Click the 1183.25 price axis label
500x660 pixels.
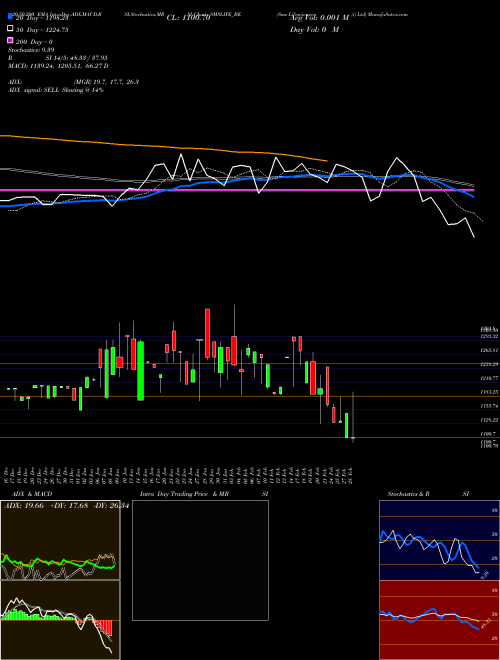pyautogui.click(x=489, y=392)
